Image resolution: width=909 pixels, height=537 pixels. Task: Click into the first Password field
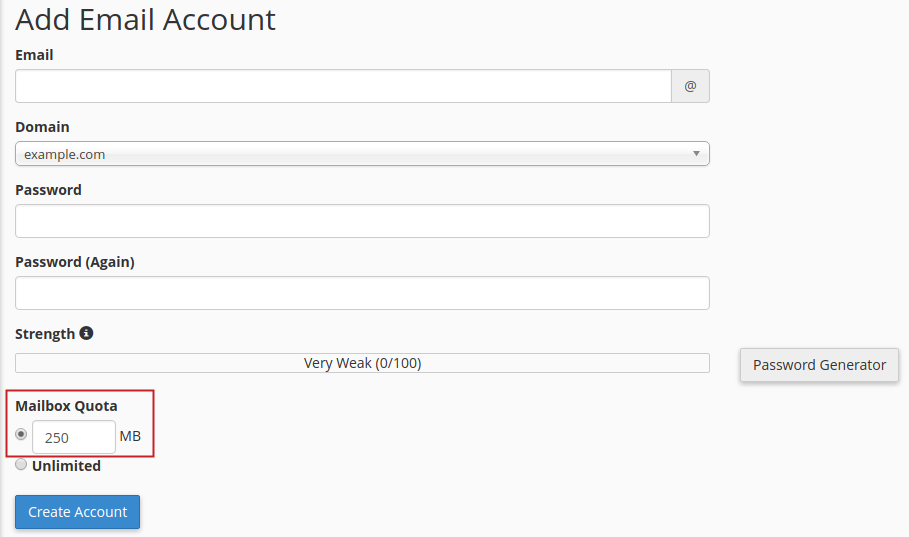tap(362, 221)
